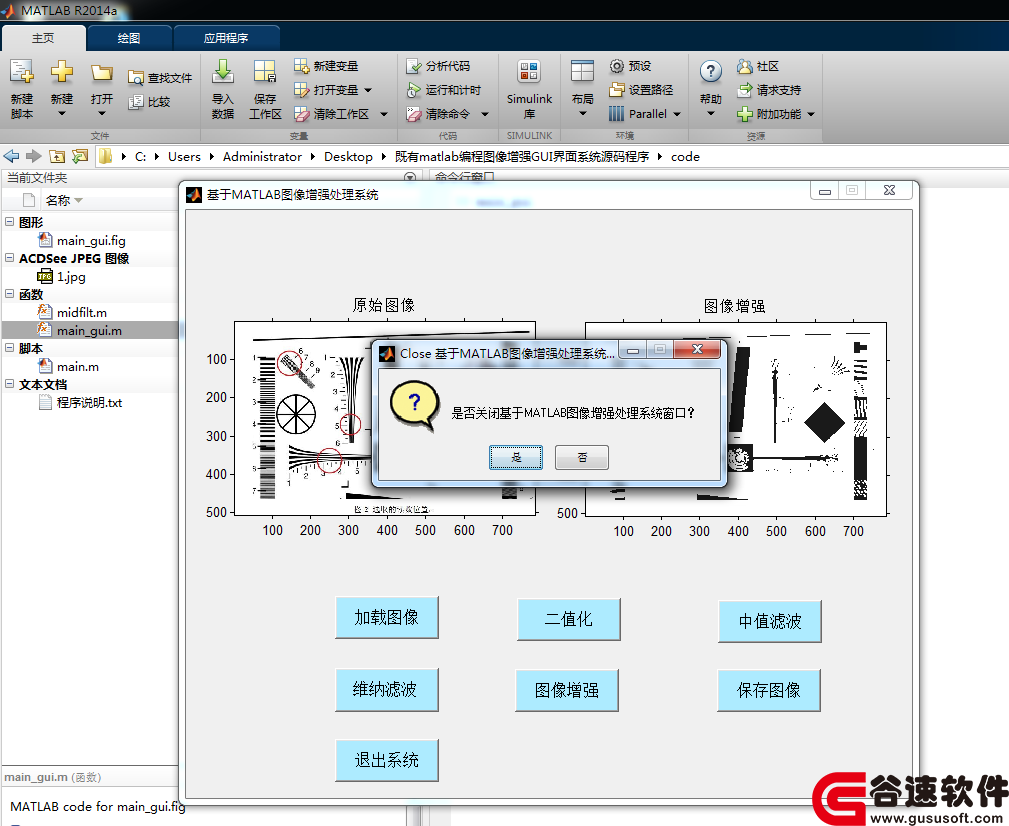Click current folder panel actions circle icon
The height and width of the screenshot is (826, 1009).
click(x=409, y=177)
